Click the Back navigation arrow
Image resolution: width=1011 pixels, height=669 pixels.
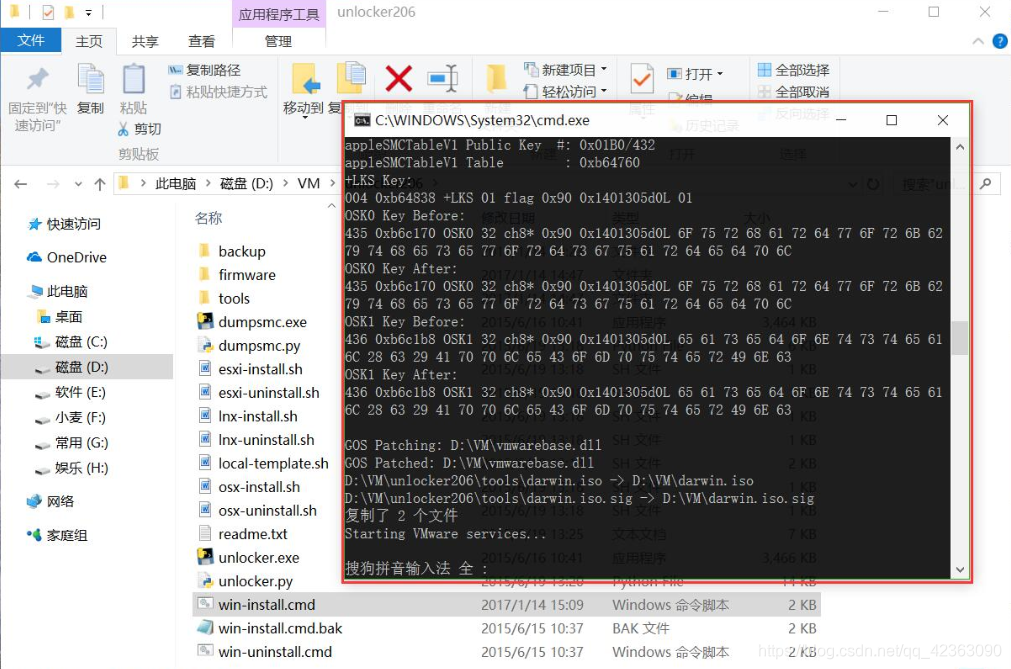[x=21, y=184]
